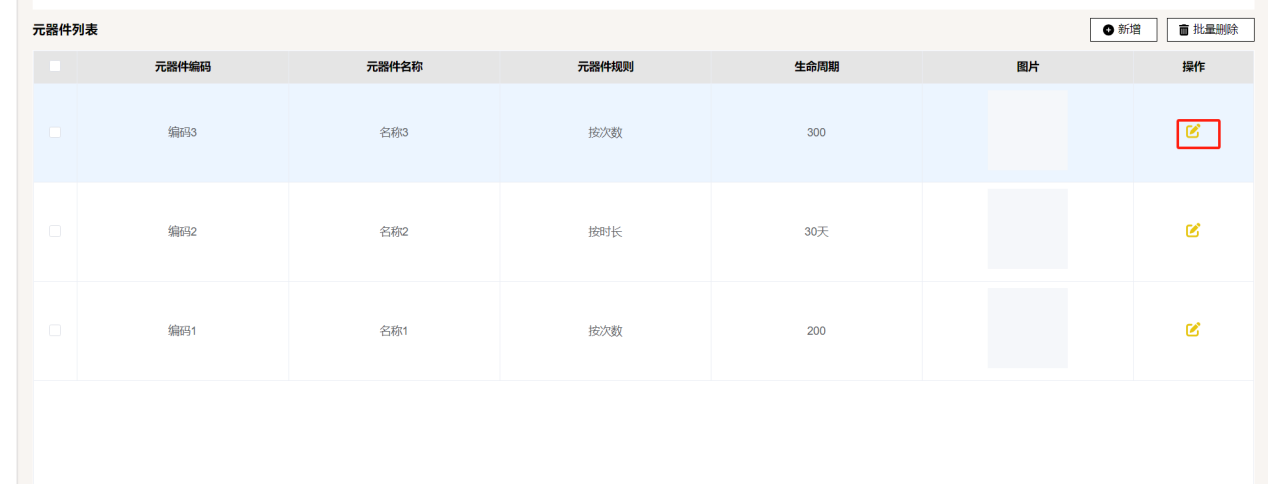Click the 新增 add button
This screenshot has height=484, width=1268.
point(1123,30)
